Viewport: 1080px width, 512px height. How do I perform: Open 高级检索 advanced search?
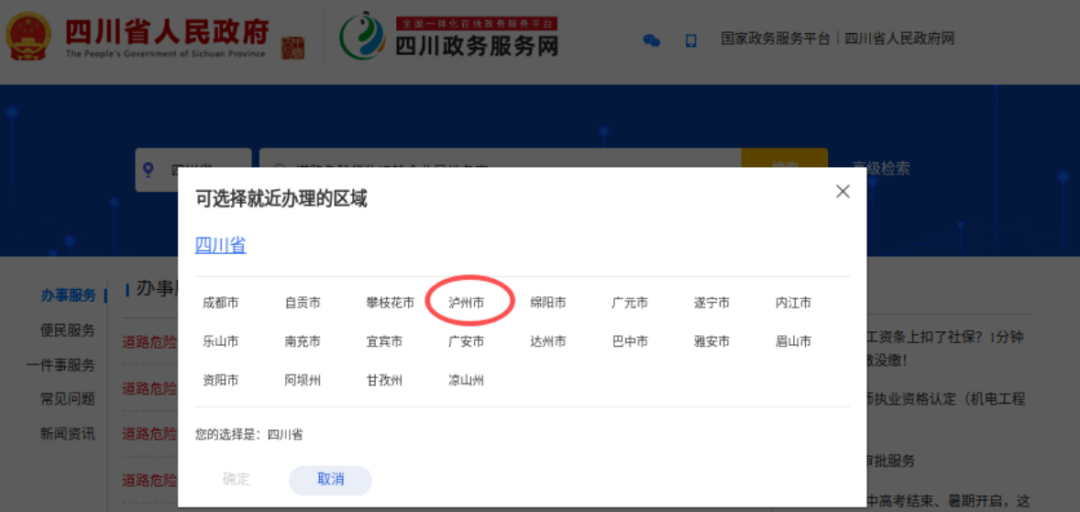[881, 169]
